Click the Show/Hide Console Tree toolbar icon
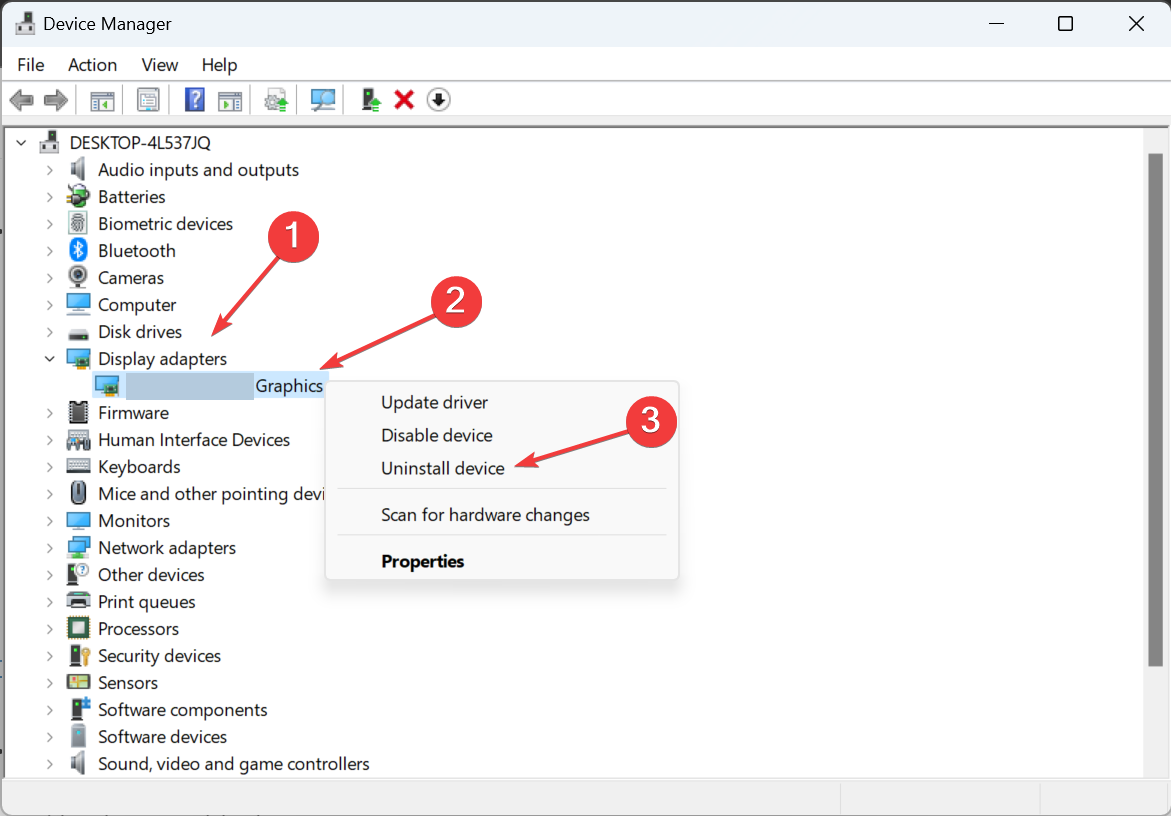1171x816 pixels. pyautogui.click(x=101, y=99)
